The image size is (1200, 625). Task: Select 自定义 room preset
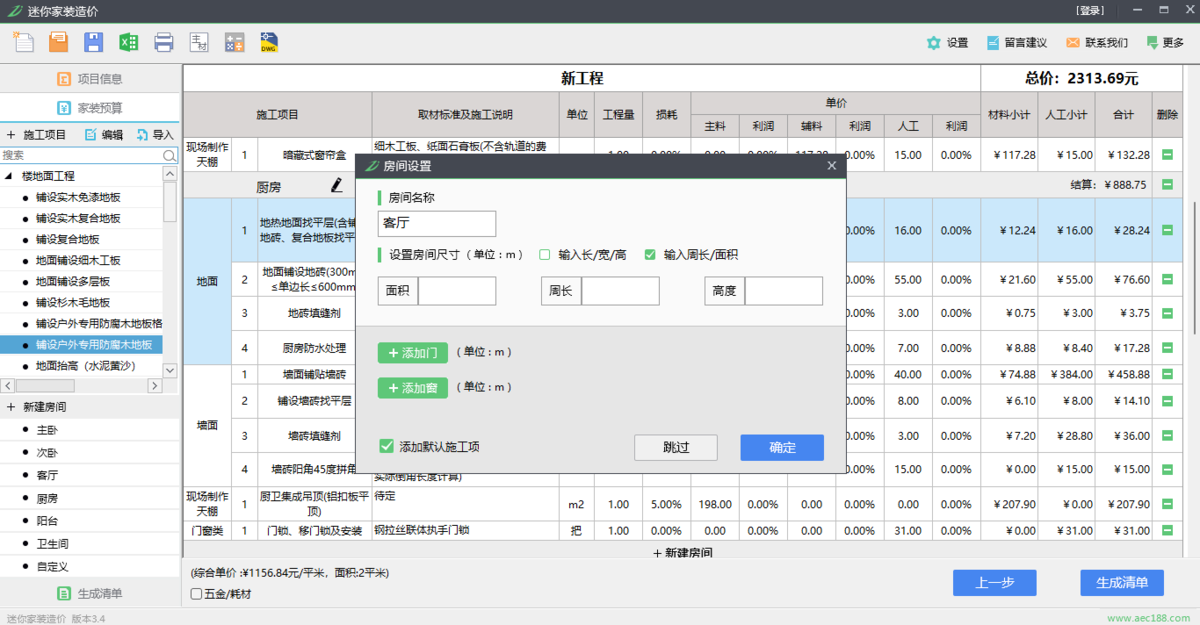click(52, 567)
